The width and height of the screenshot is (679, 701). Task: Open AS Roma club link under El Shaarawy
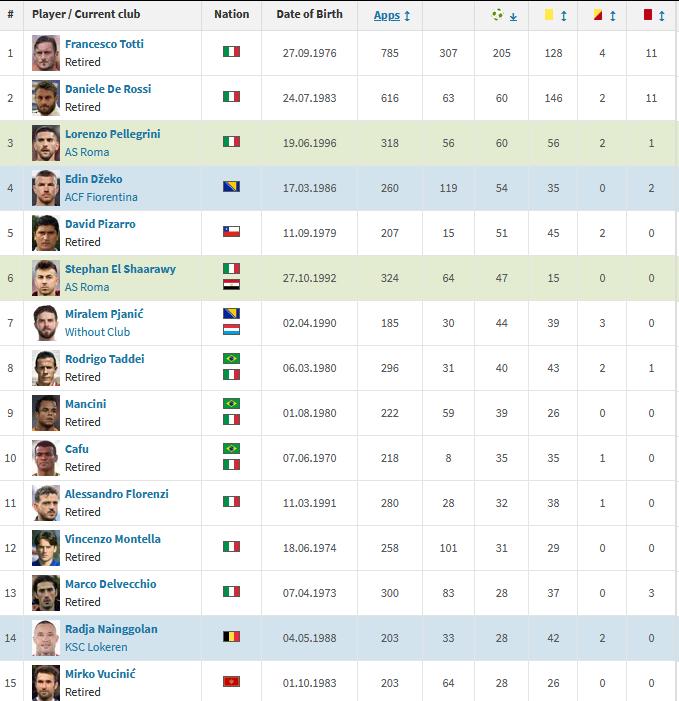87,287
